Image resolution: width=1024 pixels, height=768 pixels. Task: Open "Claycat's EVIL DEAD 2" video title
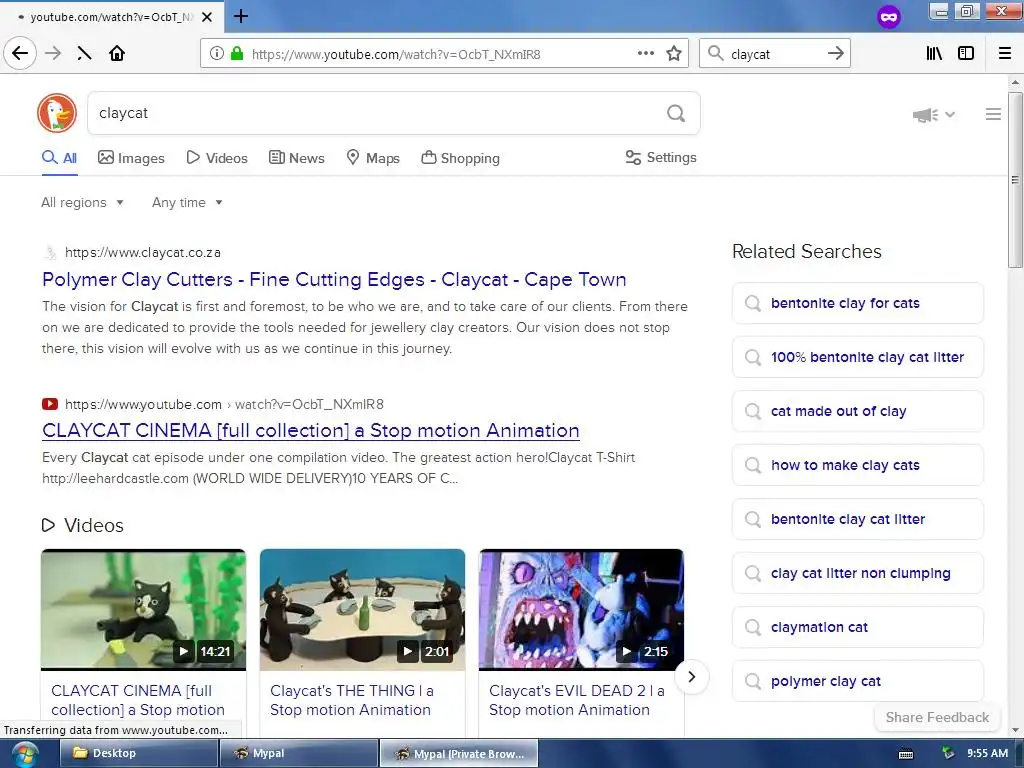(x=577, y=700)
